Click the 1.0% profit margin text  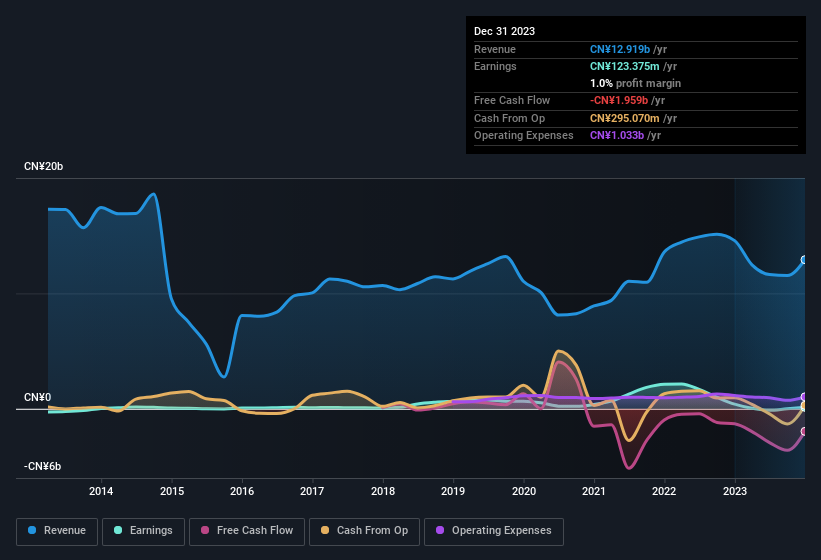point(635,83)
